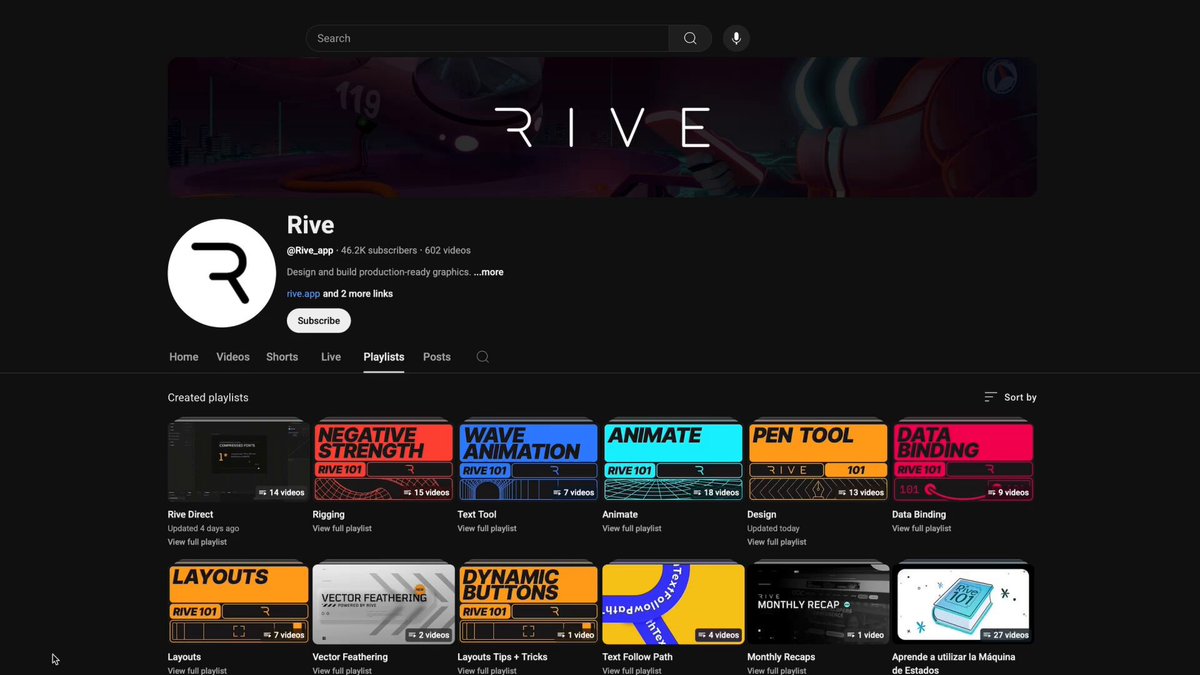Click the 'Text Follow Path' title
The width and height of the screenshot is (1200, 675).
coord(638,657)
